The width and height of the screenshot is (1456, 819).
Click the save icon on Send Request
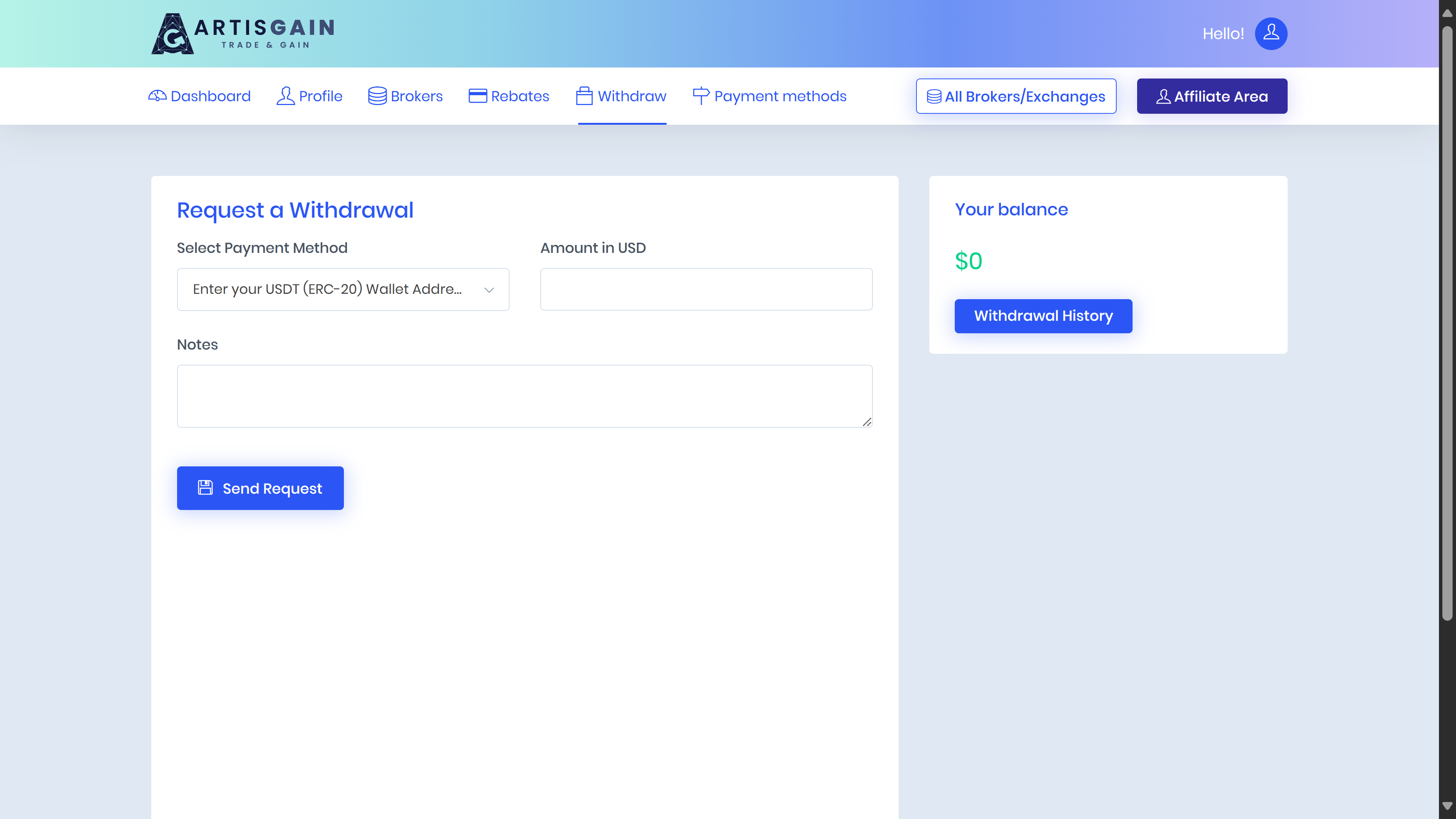click(x=205, y=487)
